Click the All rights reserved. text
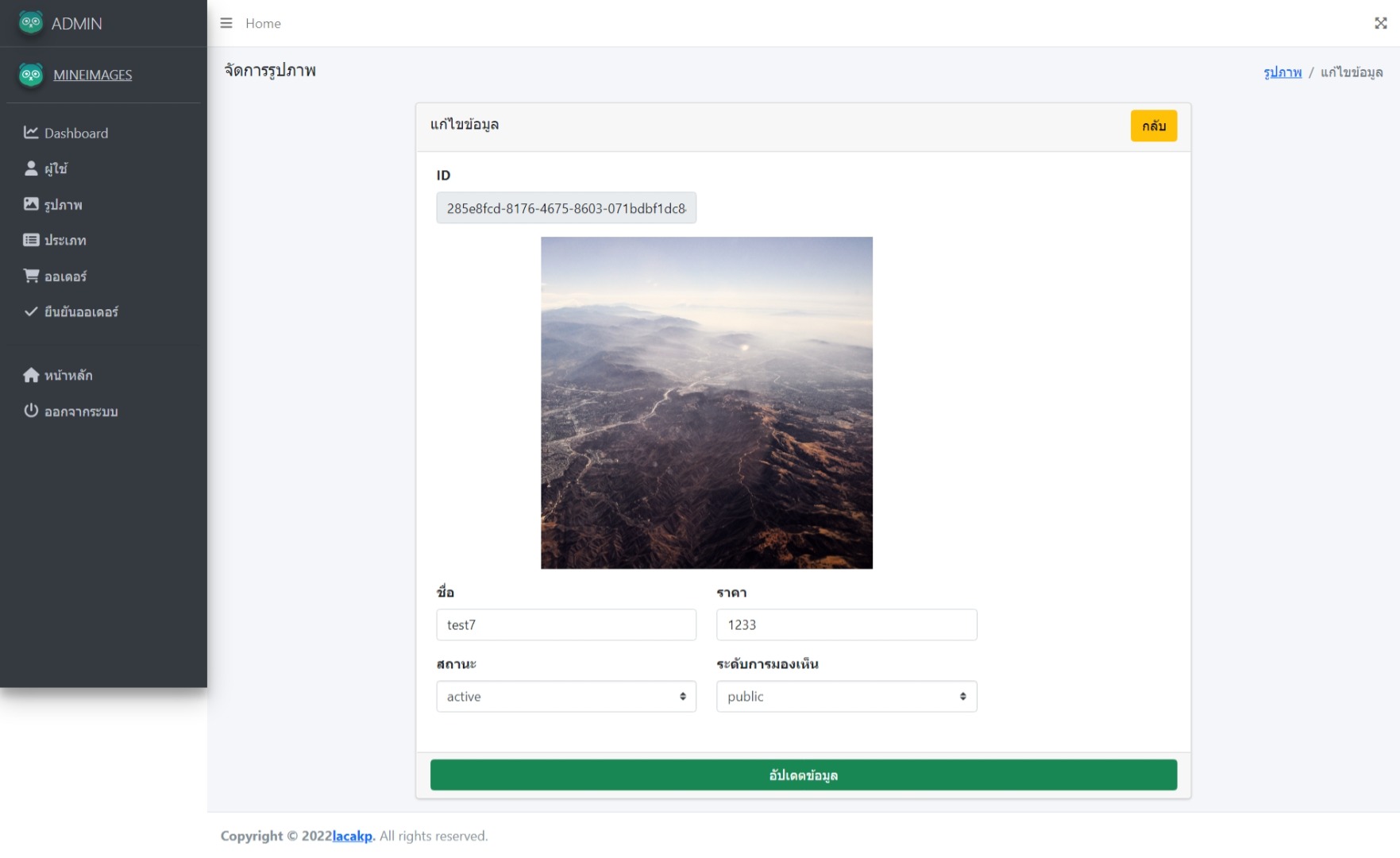This screenshot has width=1400, height=858. point(434,836)
